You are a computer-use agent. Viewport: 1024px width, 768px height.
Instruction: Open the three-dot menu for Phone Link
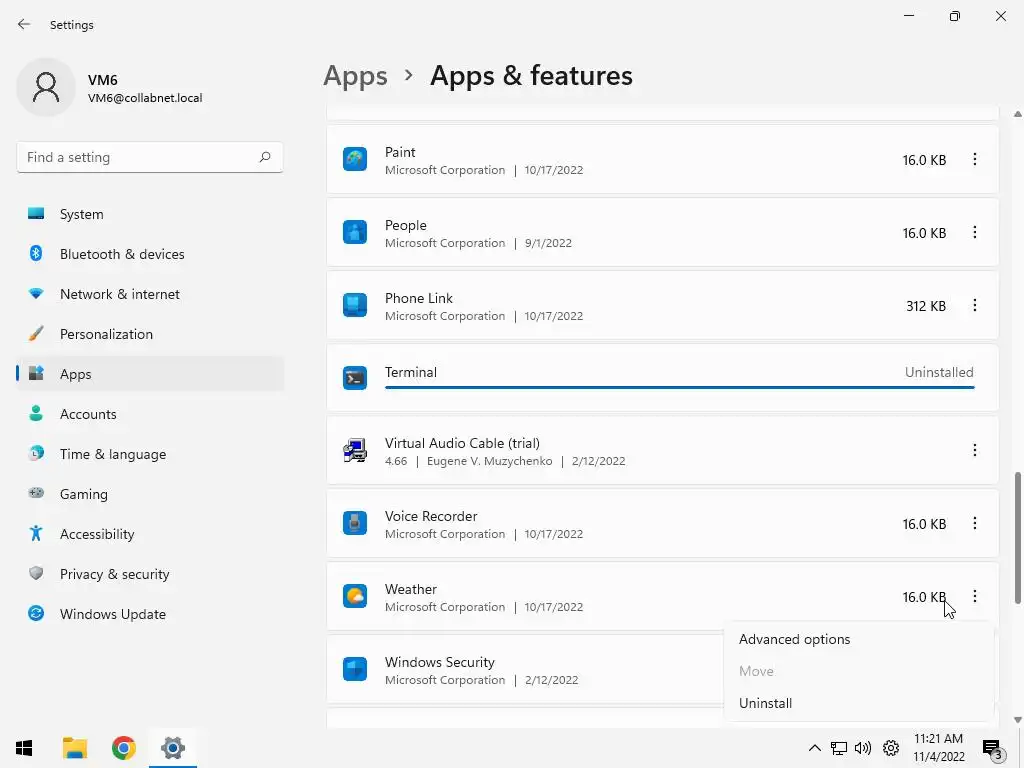(x=975, y=306)
